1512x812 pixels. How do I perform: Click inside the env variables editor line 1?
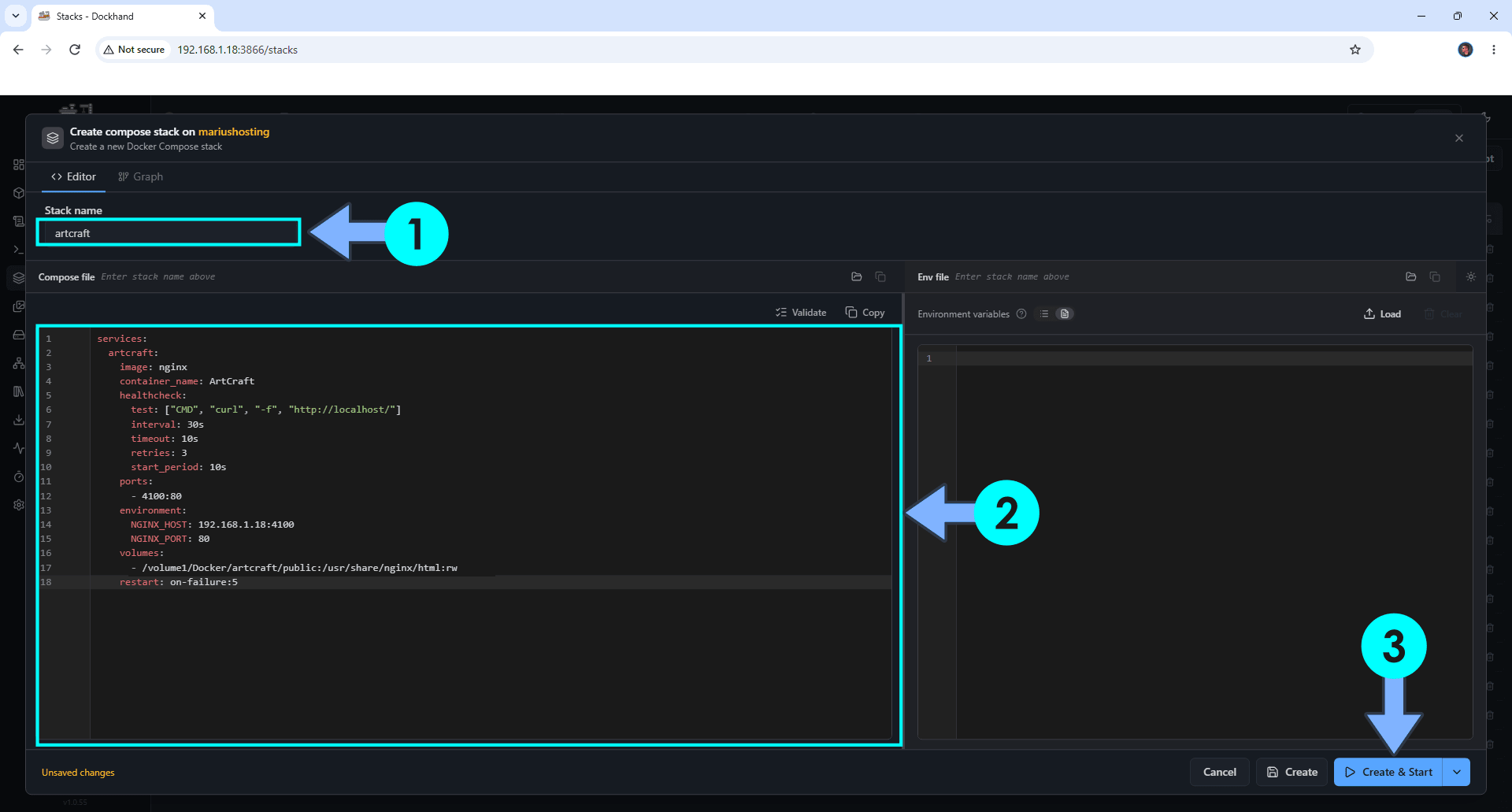pyautogui.click(x=1213, y=358)
